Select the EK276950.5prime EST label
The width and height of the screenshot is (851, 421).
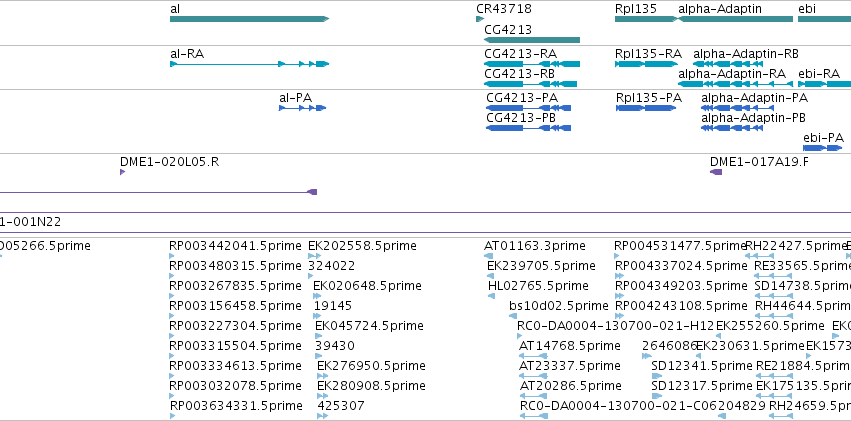[x=371, y=366]
